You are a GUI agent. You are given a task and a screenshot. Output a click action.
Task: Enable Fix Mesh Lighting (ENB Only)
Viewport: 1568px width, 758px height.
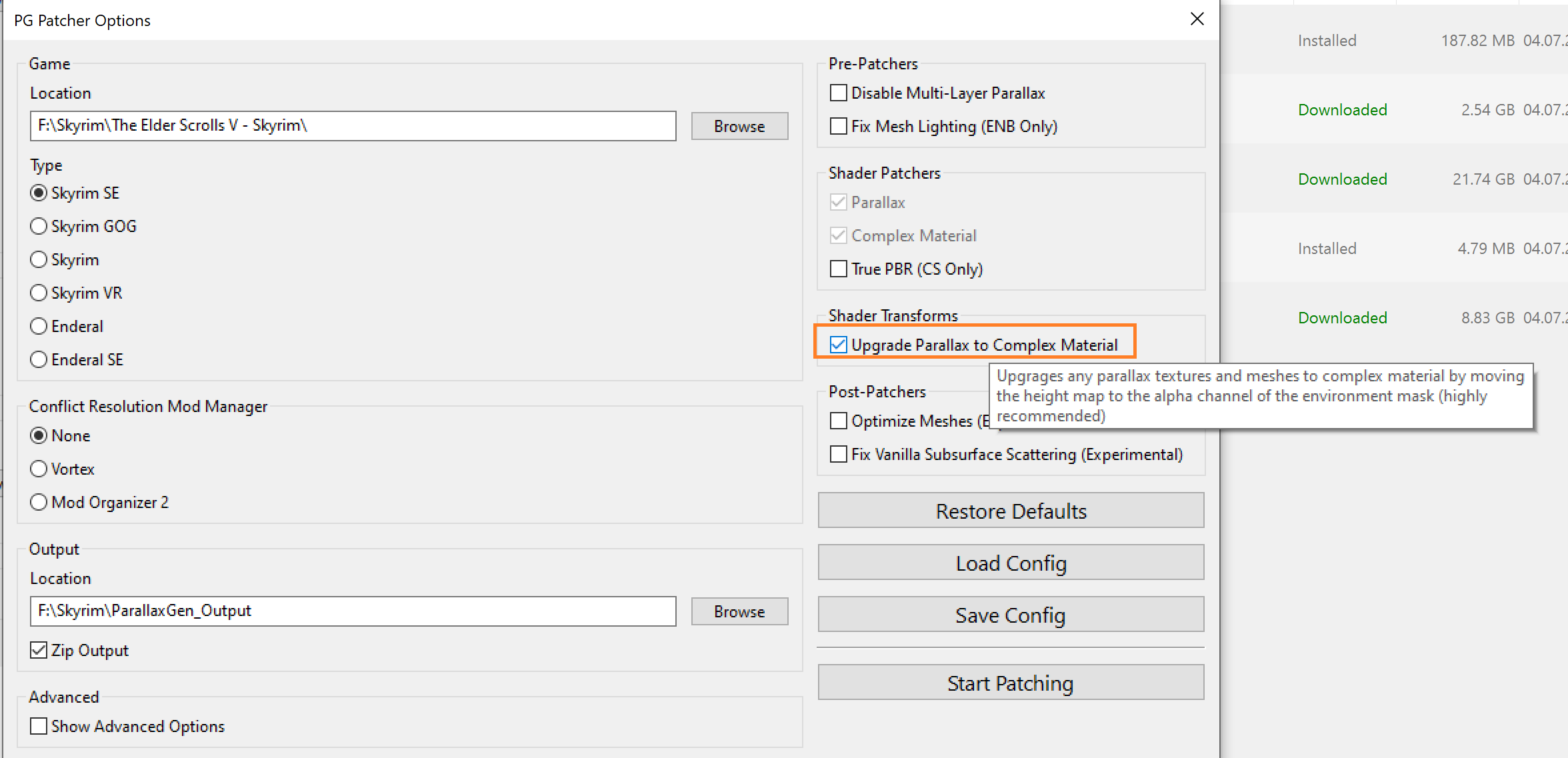click(838, 127)
